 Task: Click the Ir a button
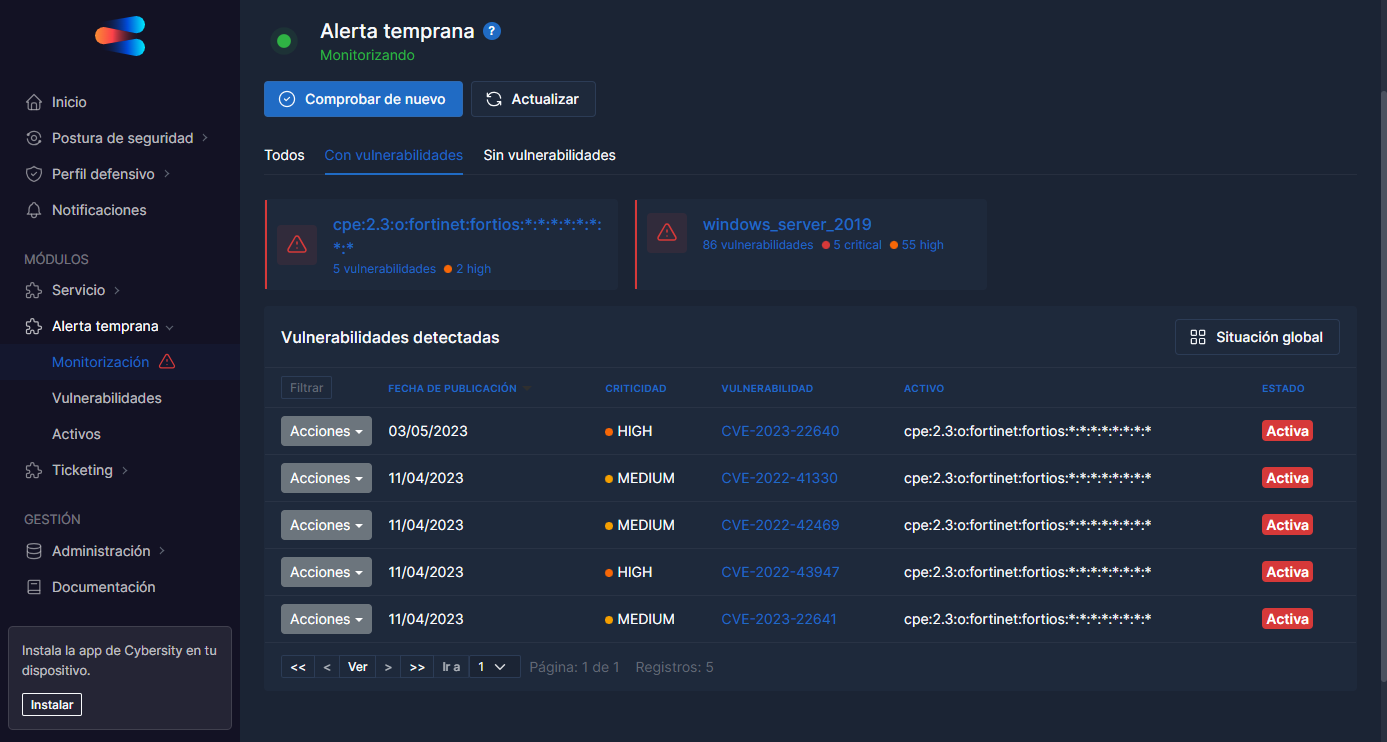(452, 666)
